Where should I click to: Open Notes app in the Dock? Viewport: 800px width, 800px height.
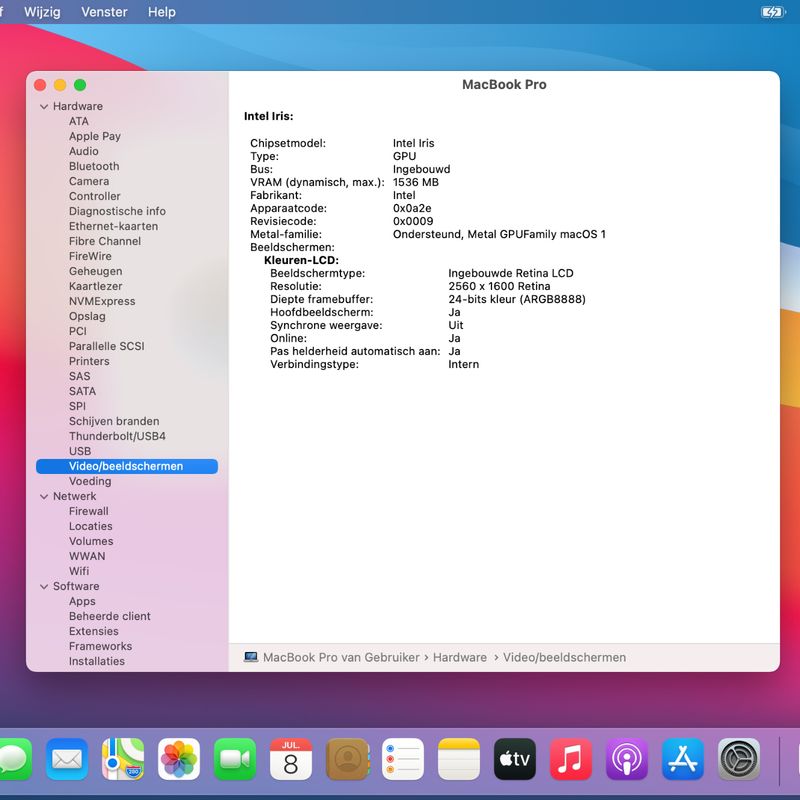coord(459,759)
